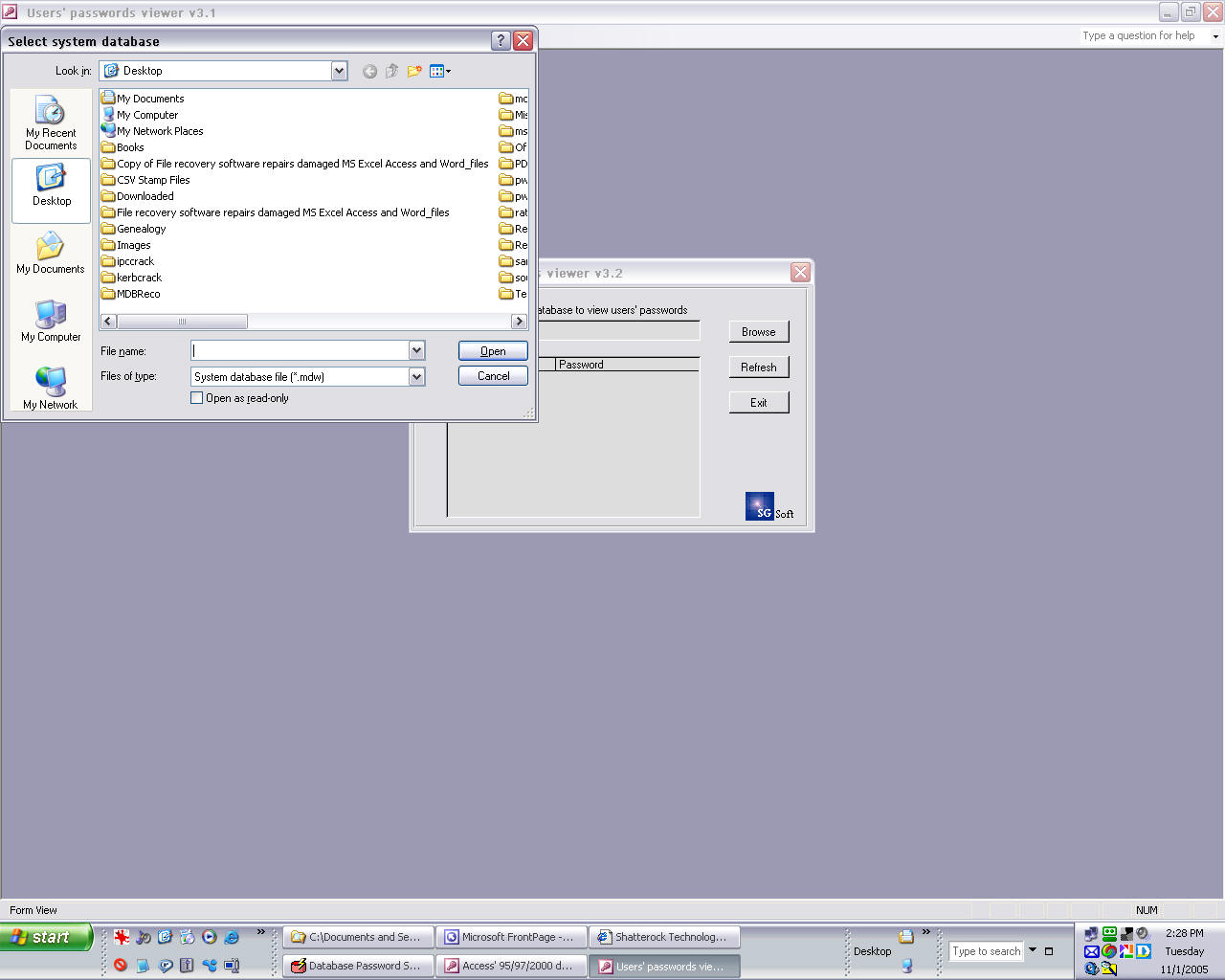Viewport: 1225px width, 980px height.
Task: Switch to Database Password taskbar item
Action: click(358, 966)
